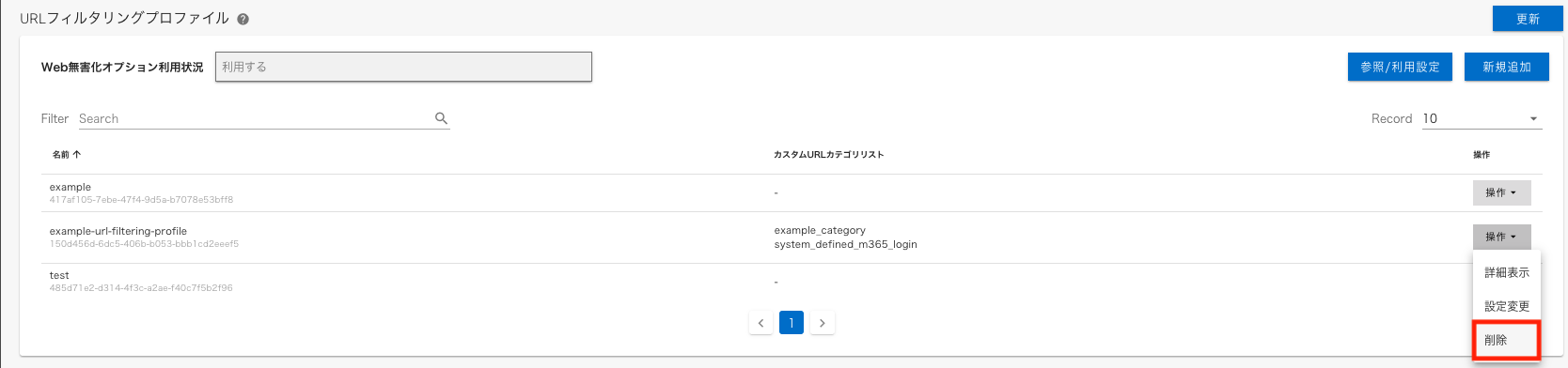The image size is (1568, 368).
Task: Open 参照/利用設定 settings
Action: pos(1400,67)
